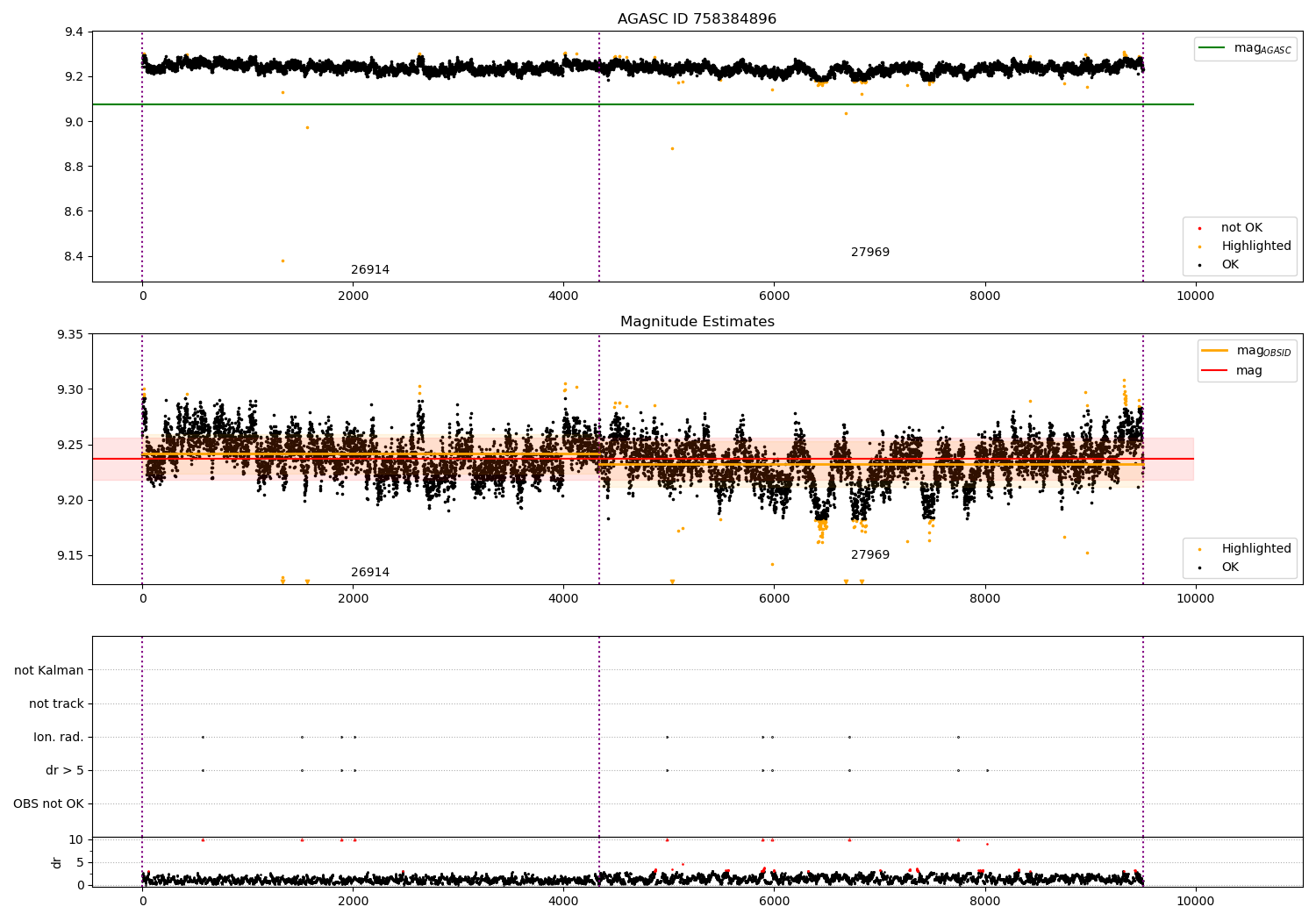Click obsid label "26914" in Magnitude Estimates plot
1316x921 pixels.
pyautogui.click(x=370, y=573)
